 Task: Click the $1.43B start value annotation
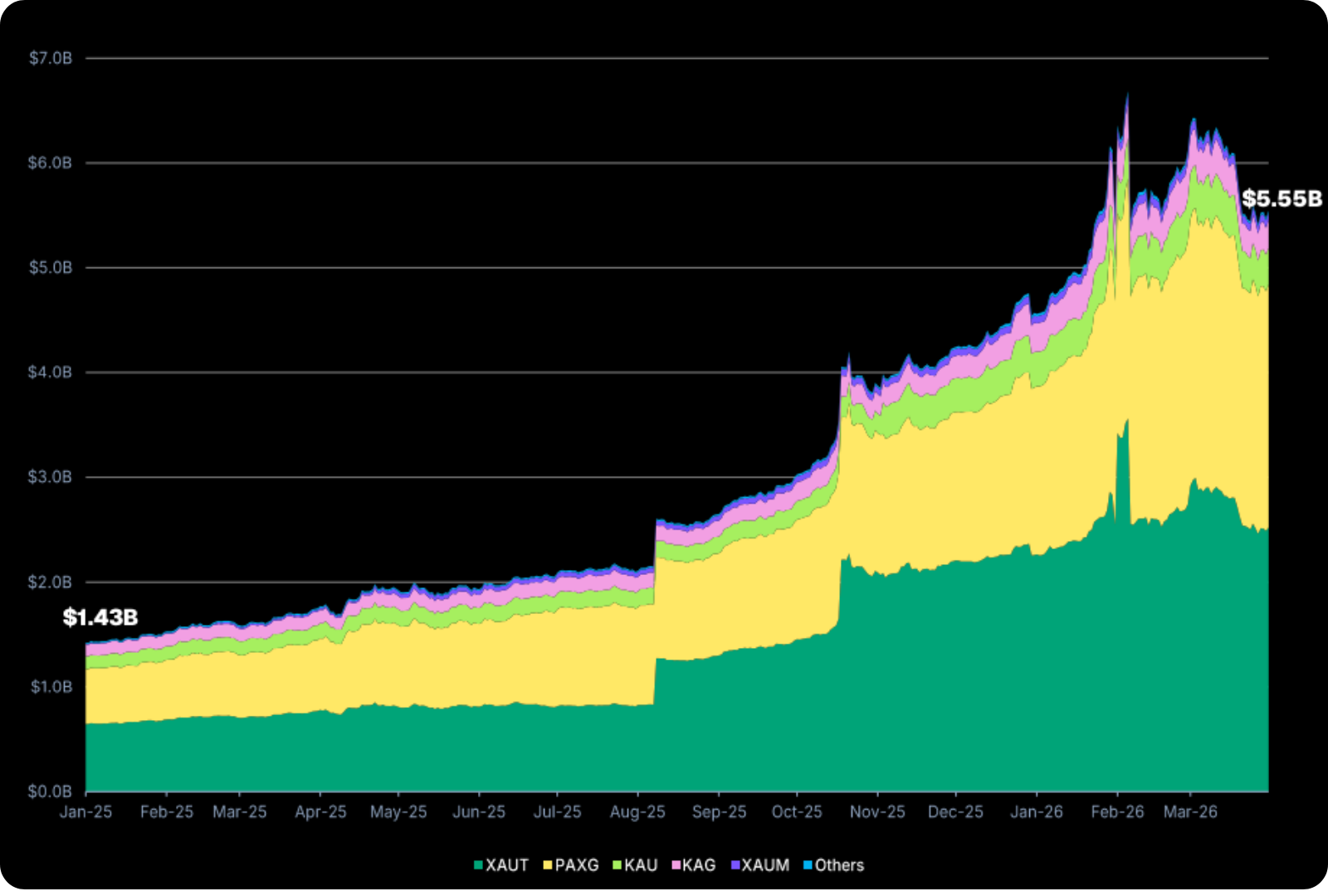pos(100,617)
